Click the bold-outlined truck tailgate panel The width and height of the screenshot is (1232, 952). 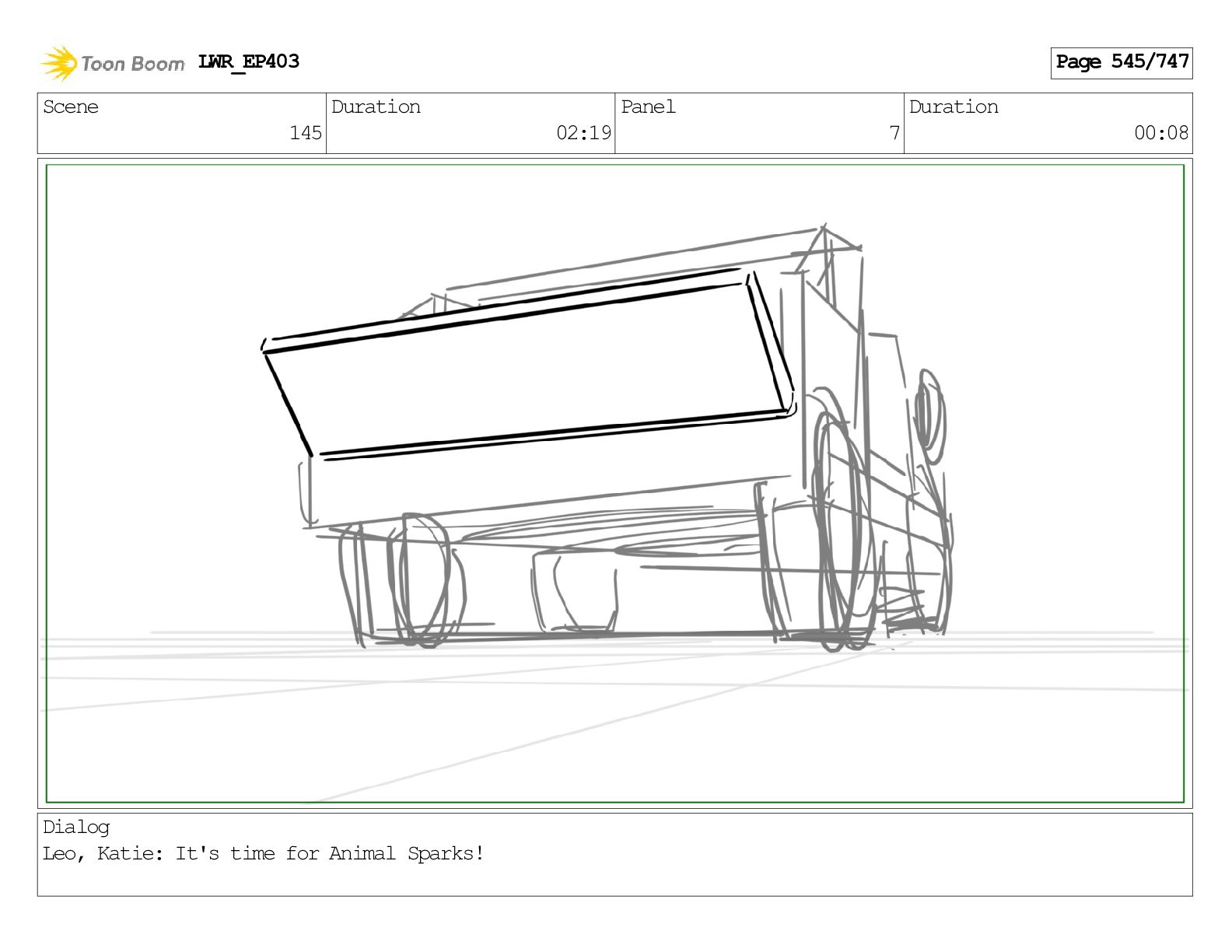[x=529, y=364]
